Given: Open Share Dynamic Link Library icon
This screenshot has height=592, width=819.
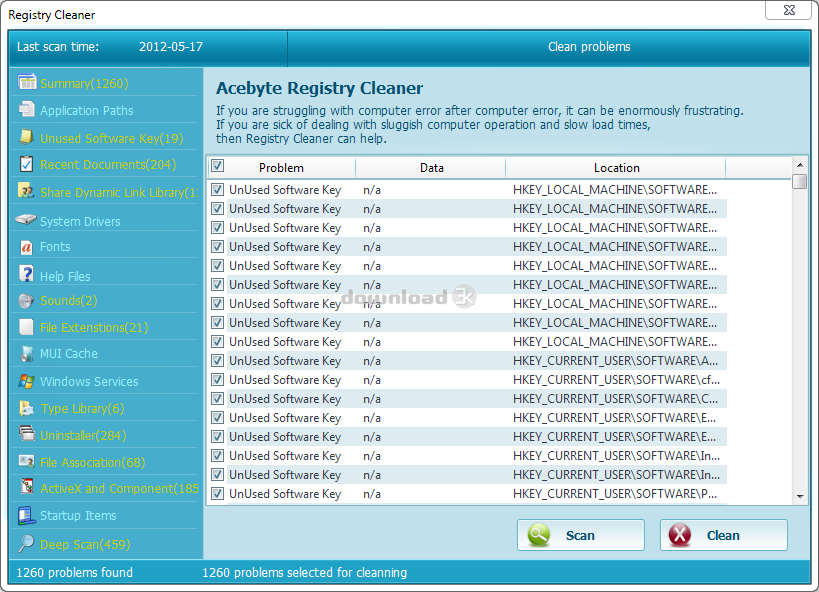Looking at the screenshot, I should pyautogui.click(x=26, y=191).
